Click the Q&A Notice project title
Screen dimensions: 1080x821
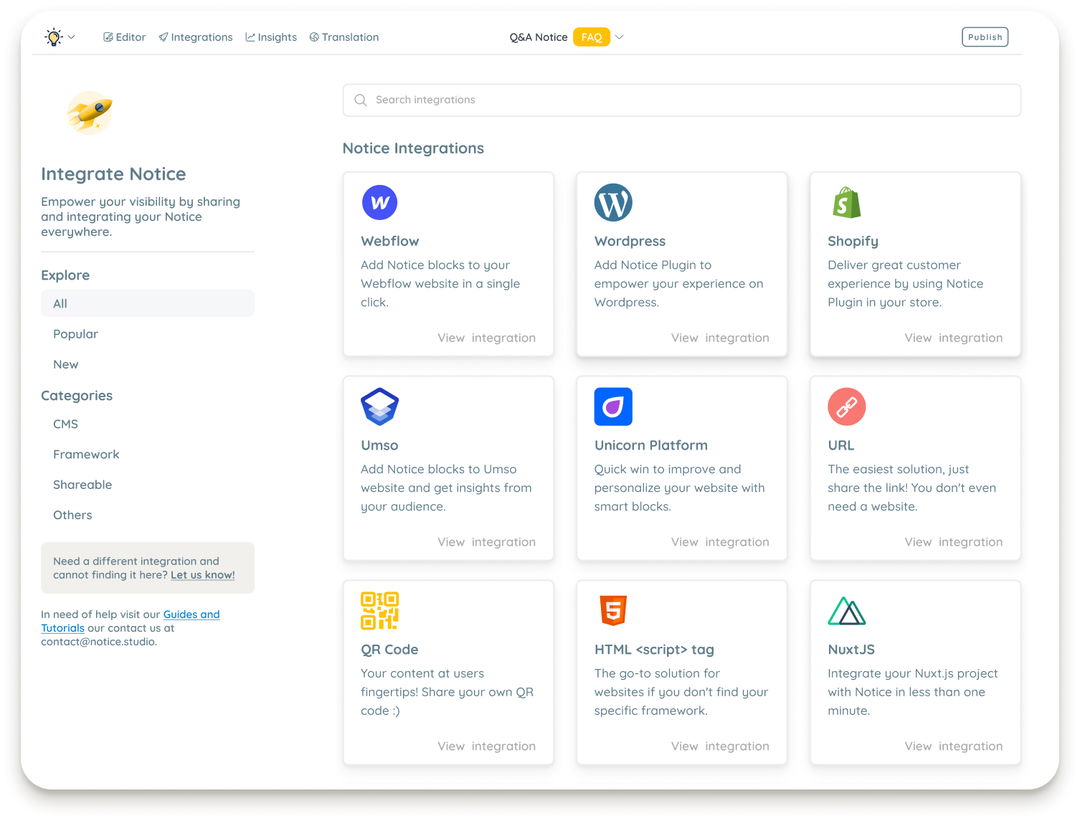tap(538, 37)
